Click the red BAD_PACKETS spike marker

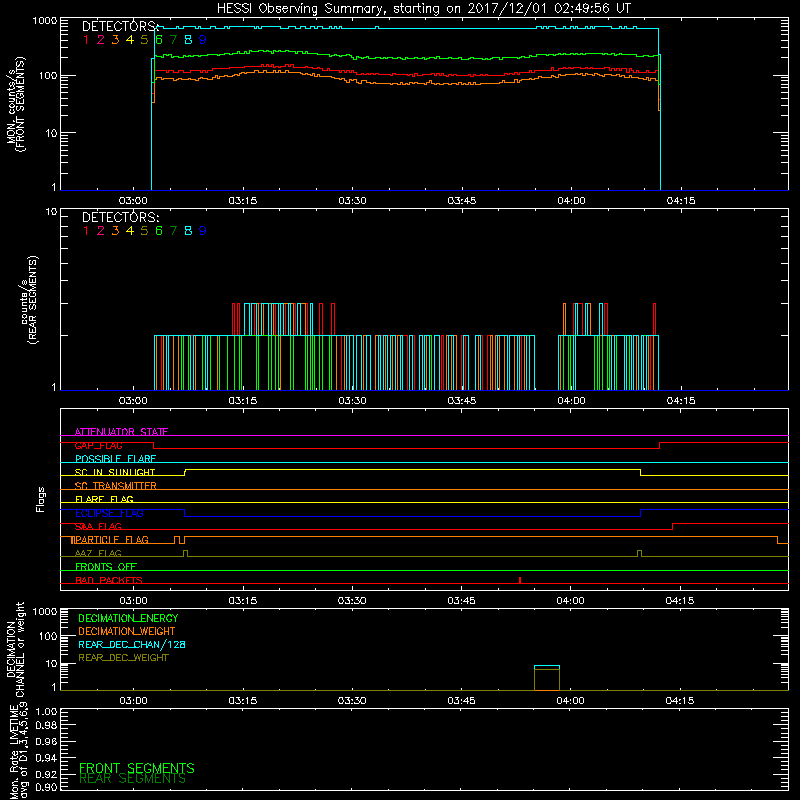pyautogui.click(x=520, y=580)
